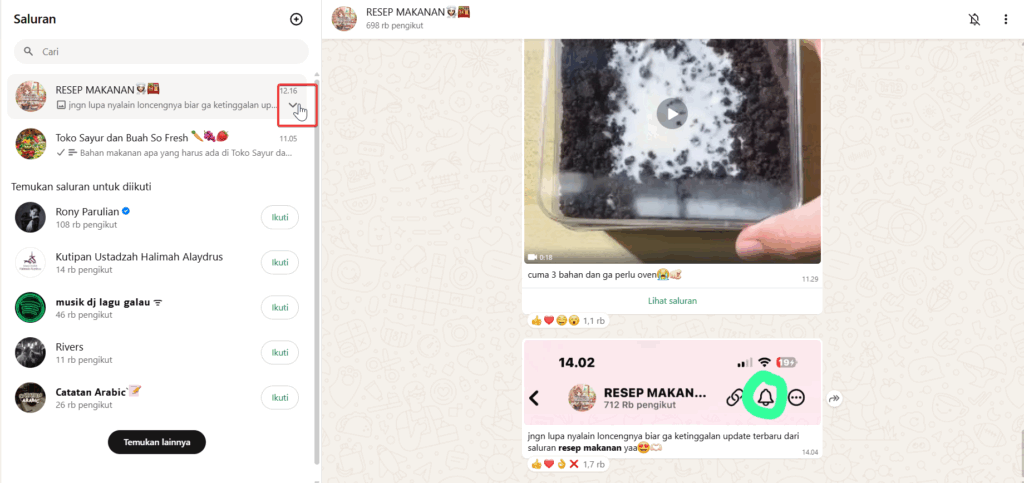
Task: Click the search magnifier icon
Action: coord(28,52)
